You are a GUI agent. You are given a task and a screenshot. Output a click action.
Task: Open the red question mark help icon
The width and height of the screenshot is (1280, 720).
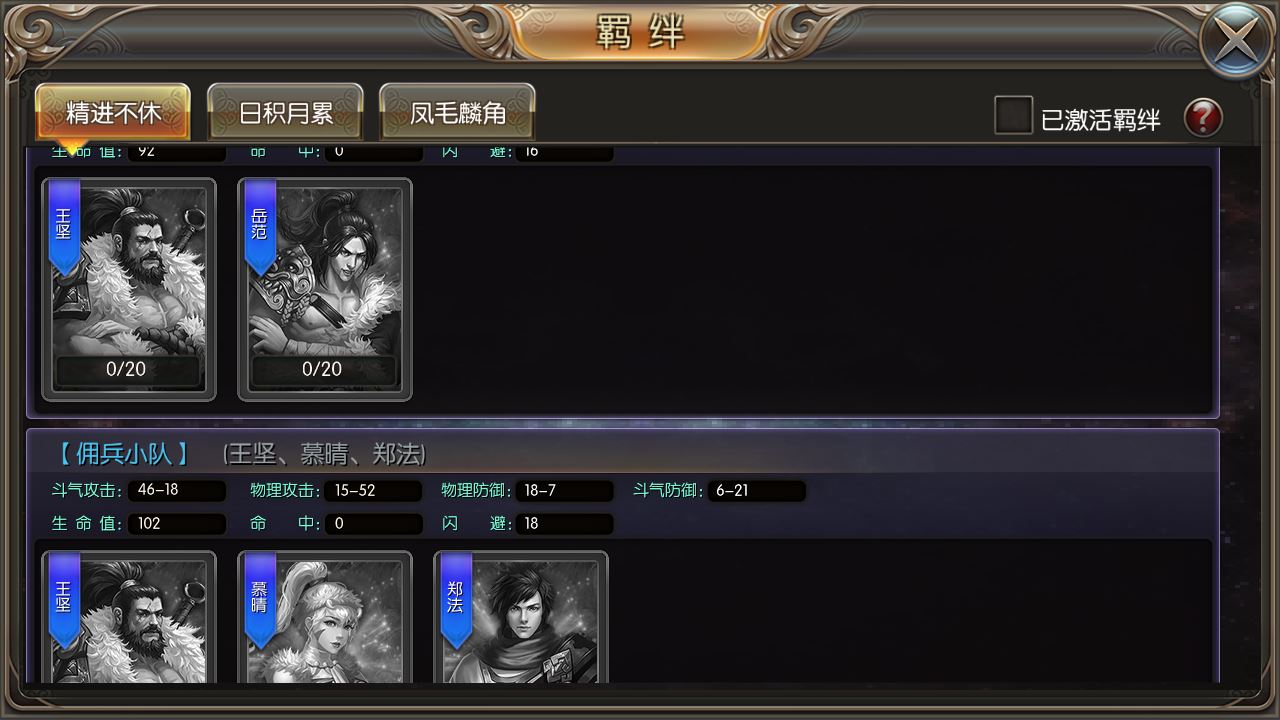[1203, 118]
